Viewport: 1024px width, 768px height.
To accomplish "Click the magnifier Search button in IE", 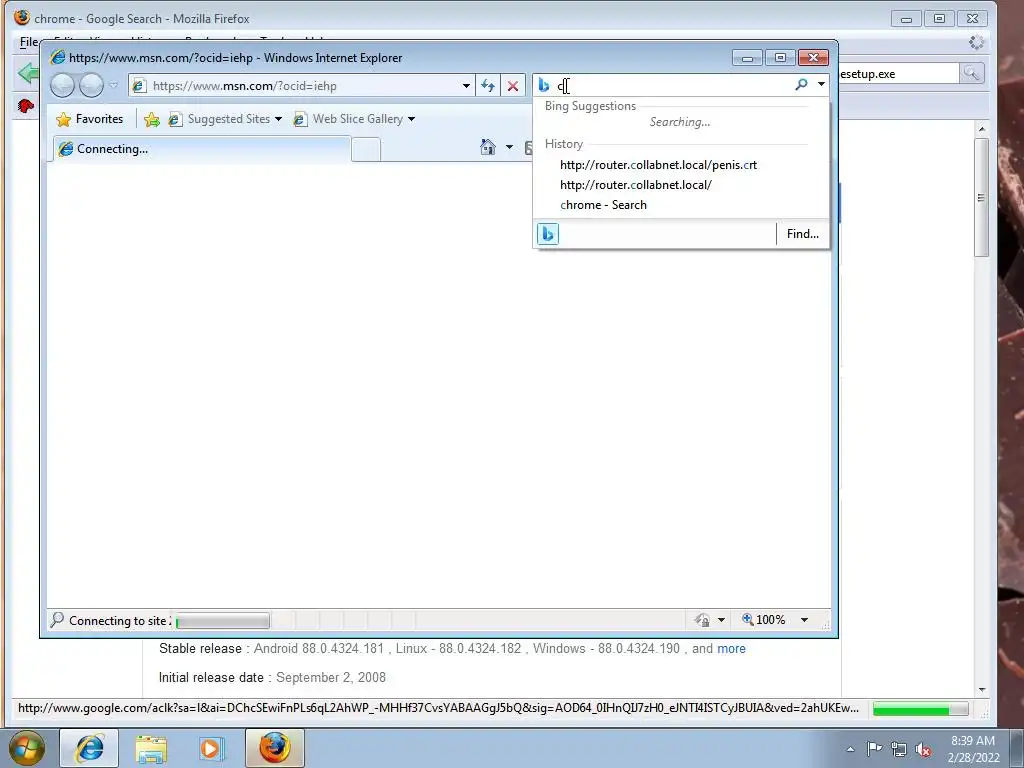I will pos(801,84).
